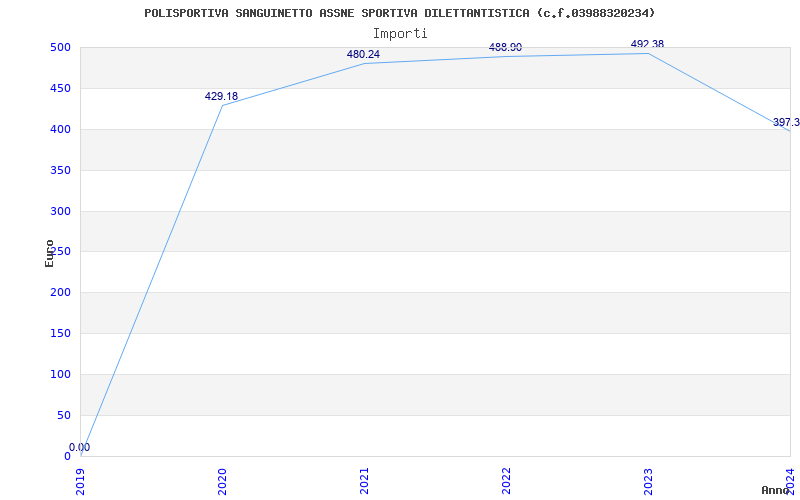Click the x-axis year label 2023

[648, 481]
